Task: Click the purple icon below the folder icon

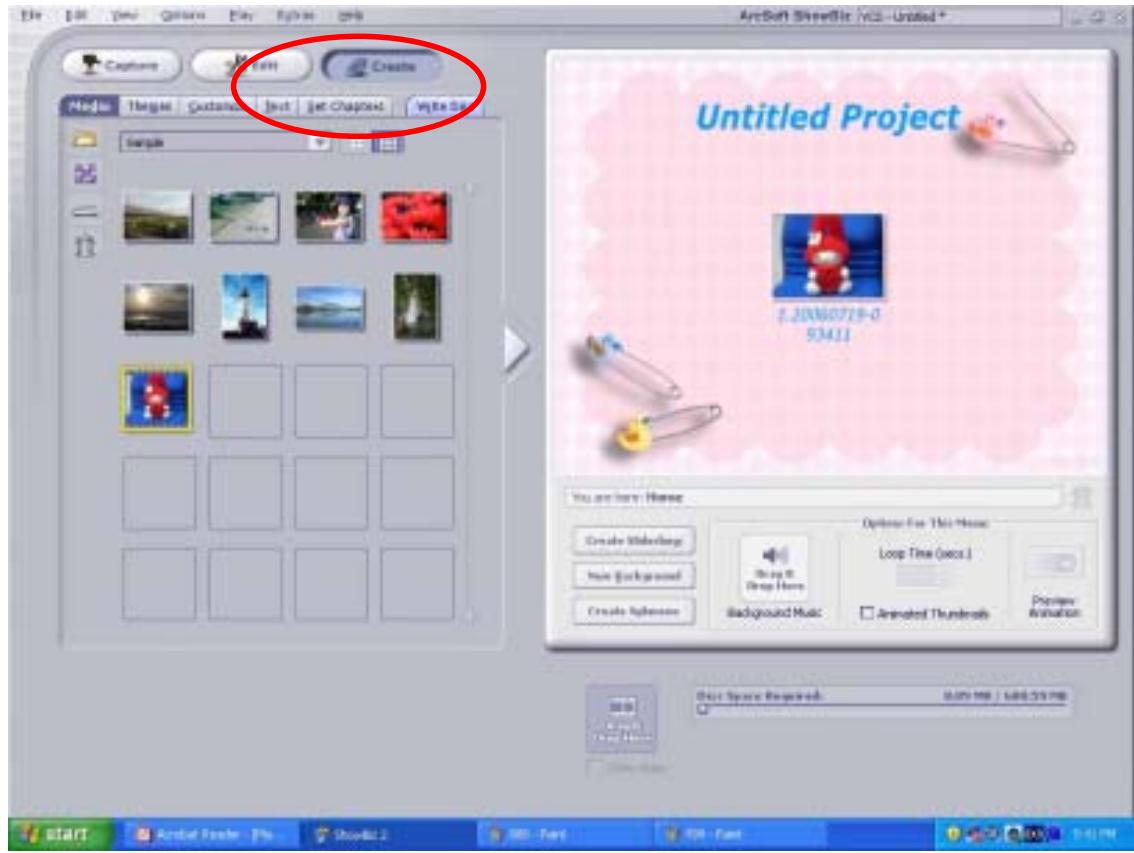Action: point(84,175)
